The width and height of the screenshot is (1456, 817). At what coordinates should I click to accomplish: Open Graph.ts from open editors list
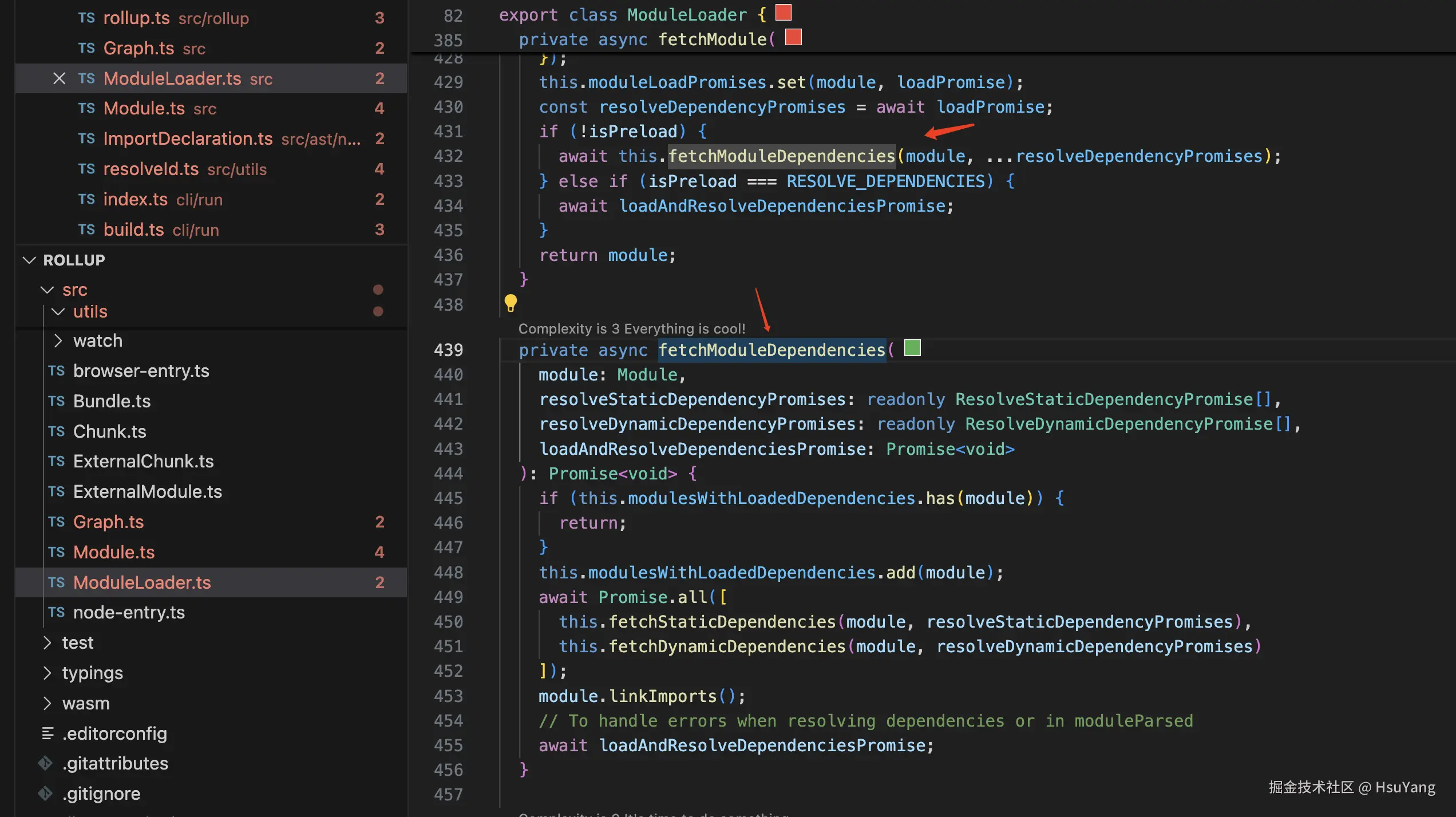pos(139,48)
